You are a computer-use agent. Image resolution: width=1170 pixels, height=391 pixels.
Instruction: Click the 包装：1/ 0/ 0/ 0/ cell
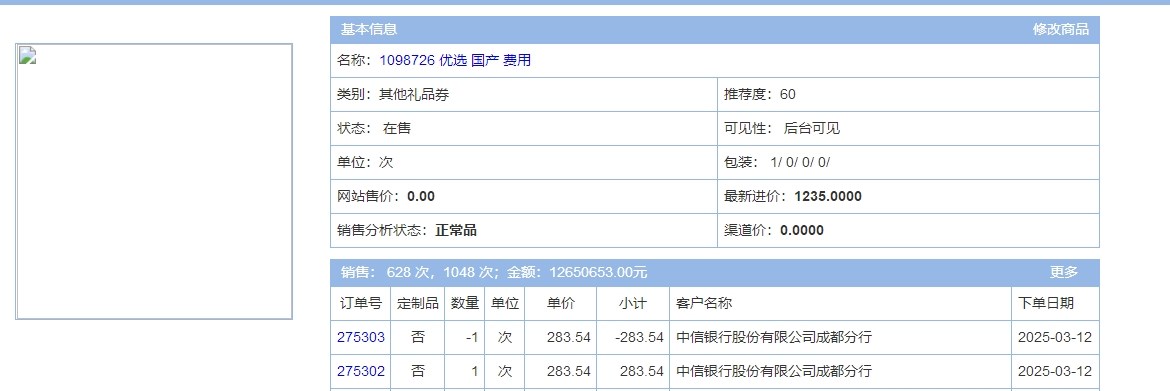tap(908, 163)
